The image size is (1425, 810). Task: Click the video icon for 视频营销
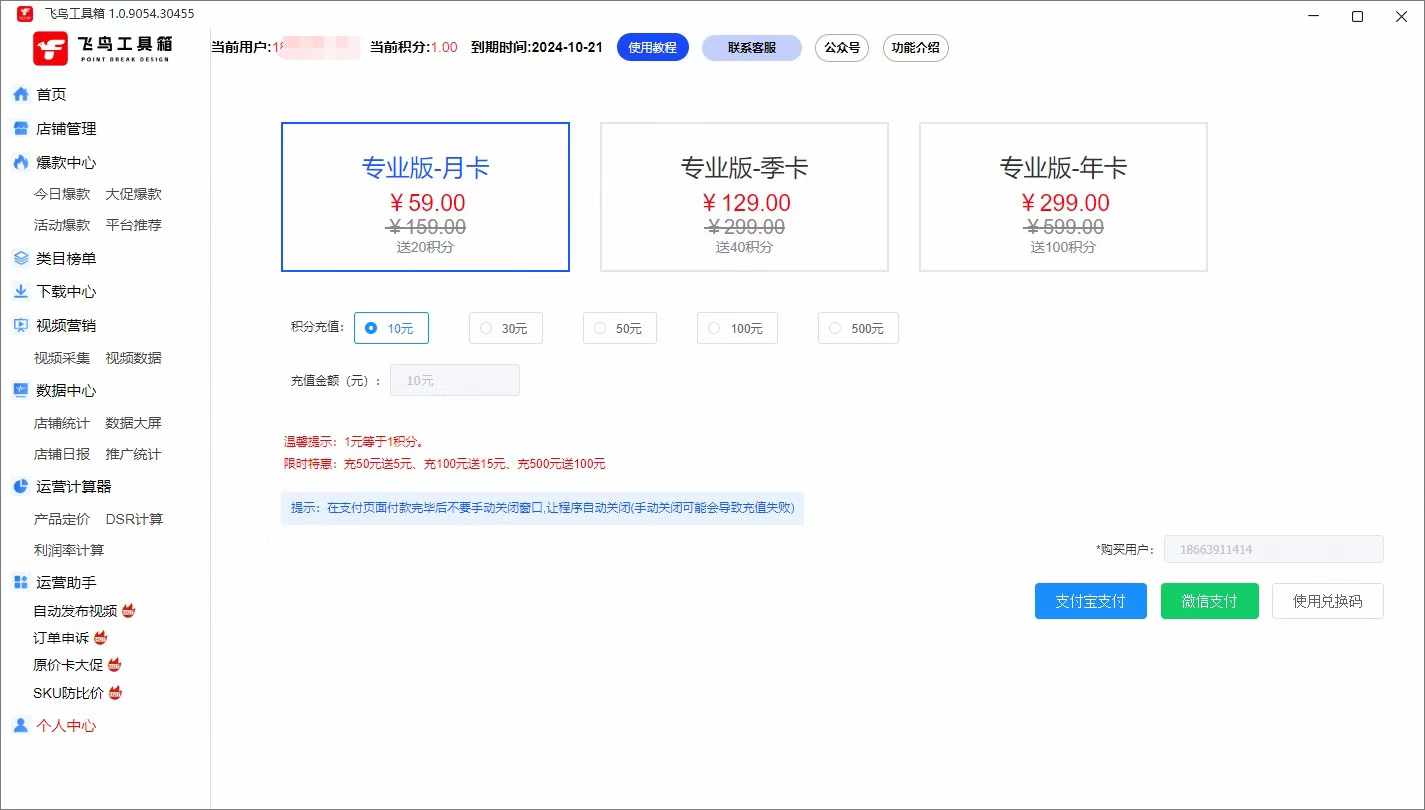pos(20,325)
